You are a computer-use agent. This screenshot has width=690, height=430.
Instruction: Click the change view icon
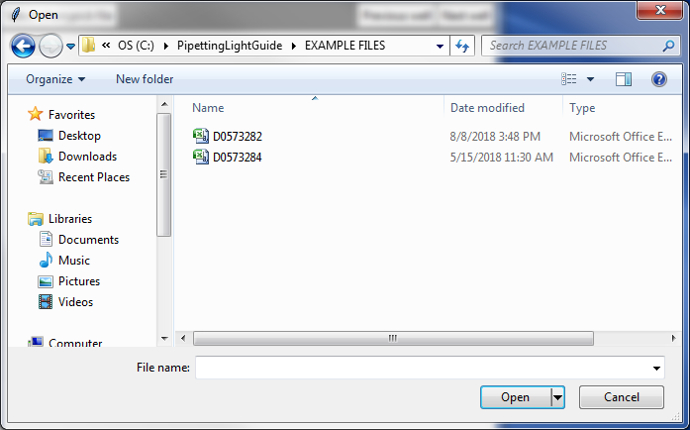(x=569, y=79)
